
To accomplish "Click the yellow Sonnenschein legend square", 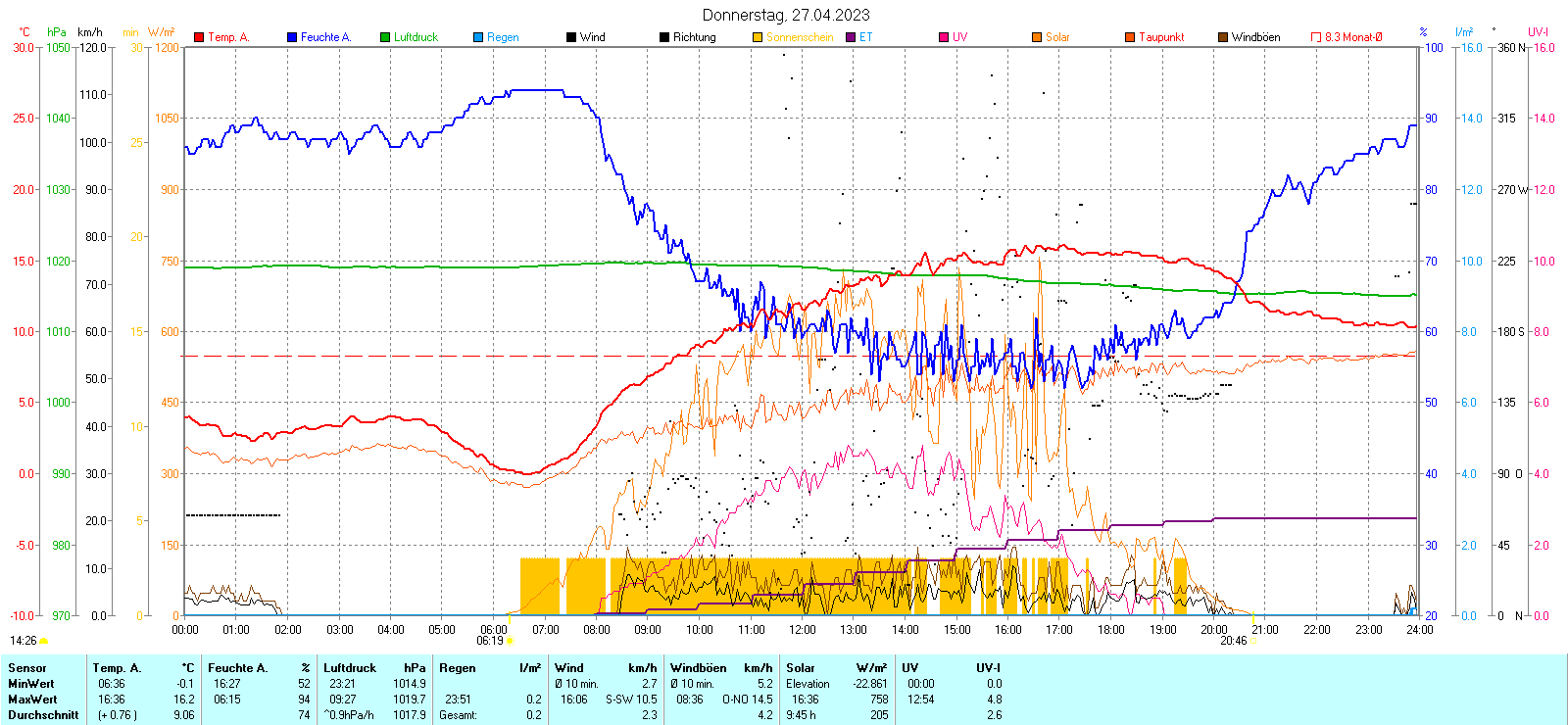I will tap(758, 37).
